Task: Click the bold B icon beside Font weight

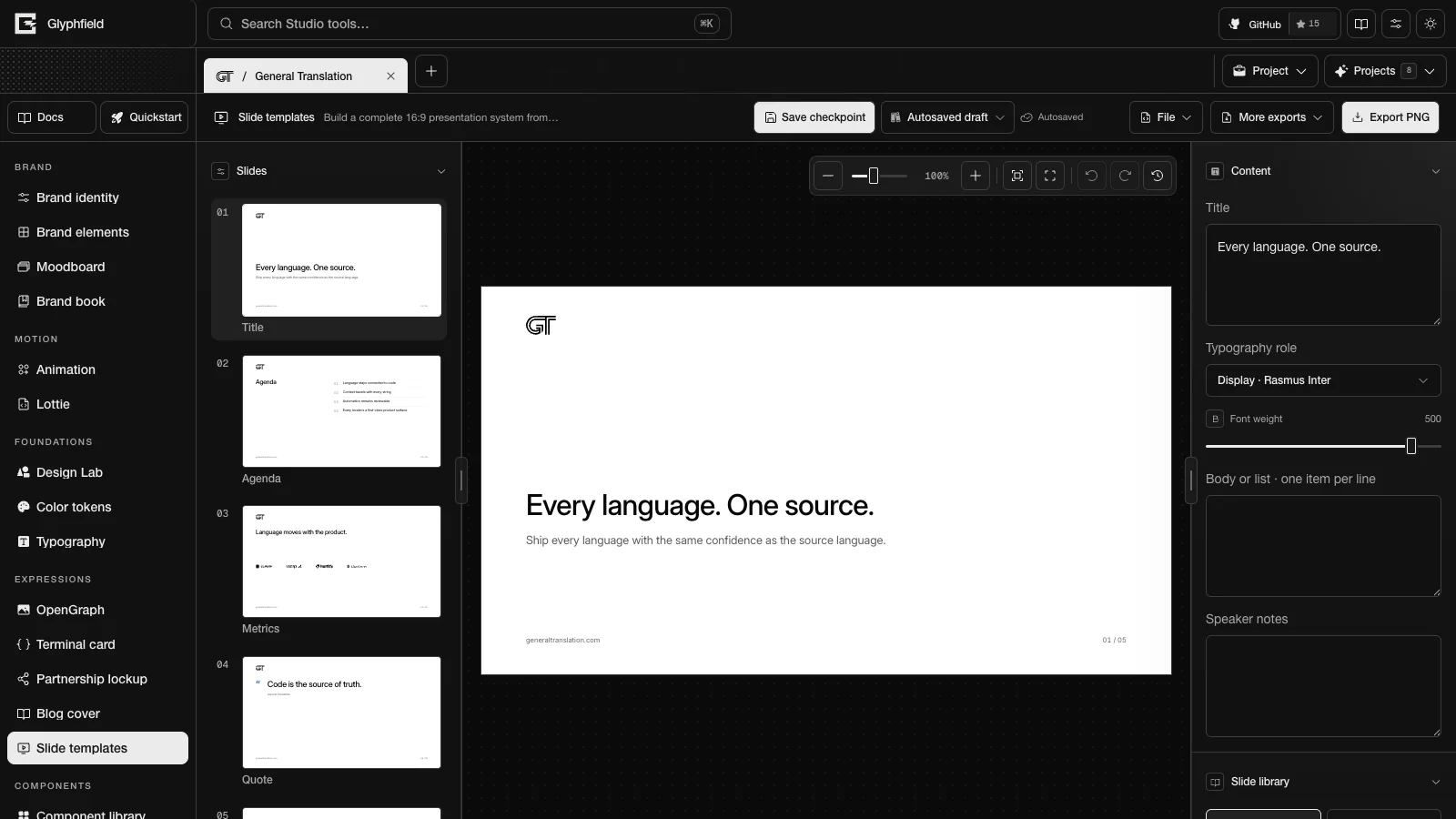Action: click(x=1215, y=419)
